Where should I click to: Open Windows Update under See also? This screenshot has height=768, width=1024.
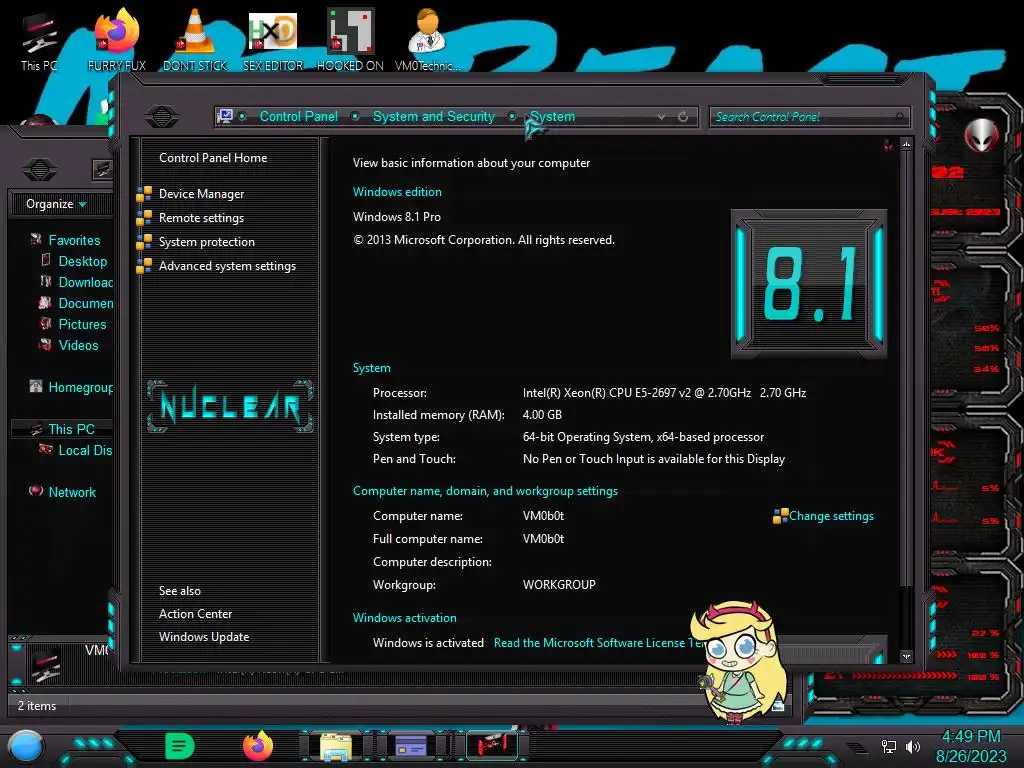(204, 637)
